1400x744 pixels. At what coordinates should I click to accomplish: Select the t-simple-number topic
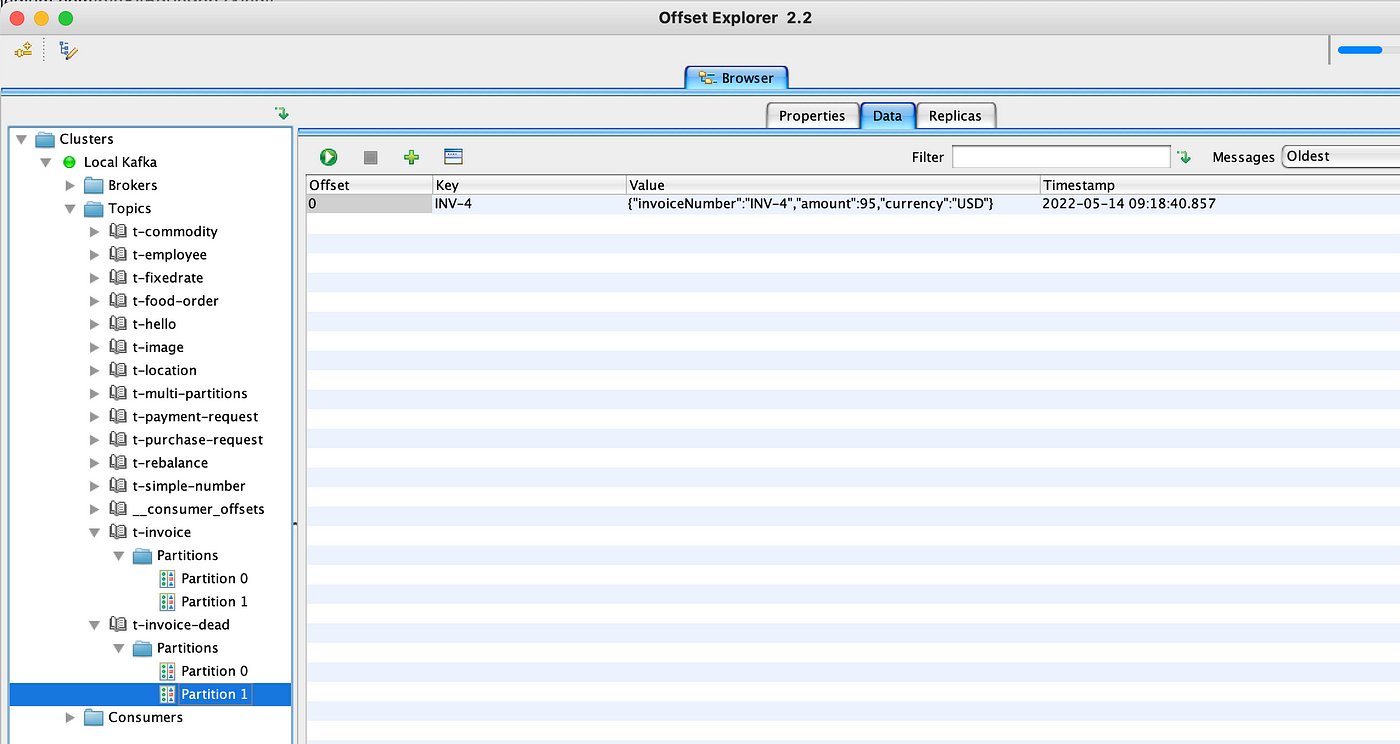(x=189, y=486)
